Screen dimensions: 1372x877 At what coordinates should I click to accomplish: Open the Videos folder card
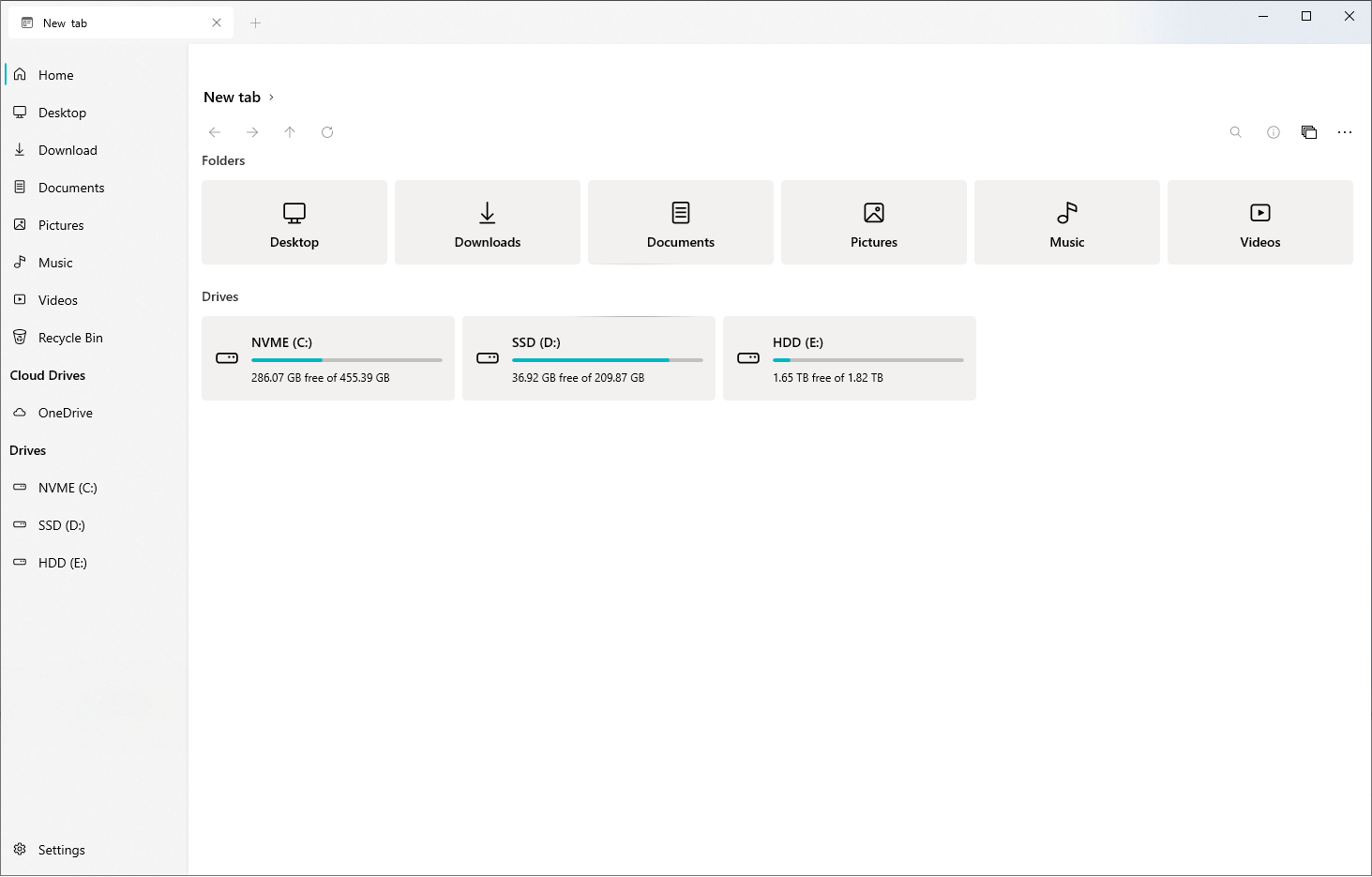click(1260, 222)
